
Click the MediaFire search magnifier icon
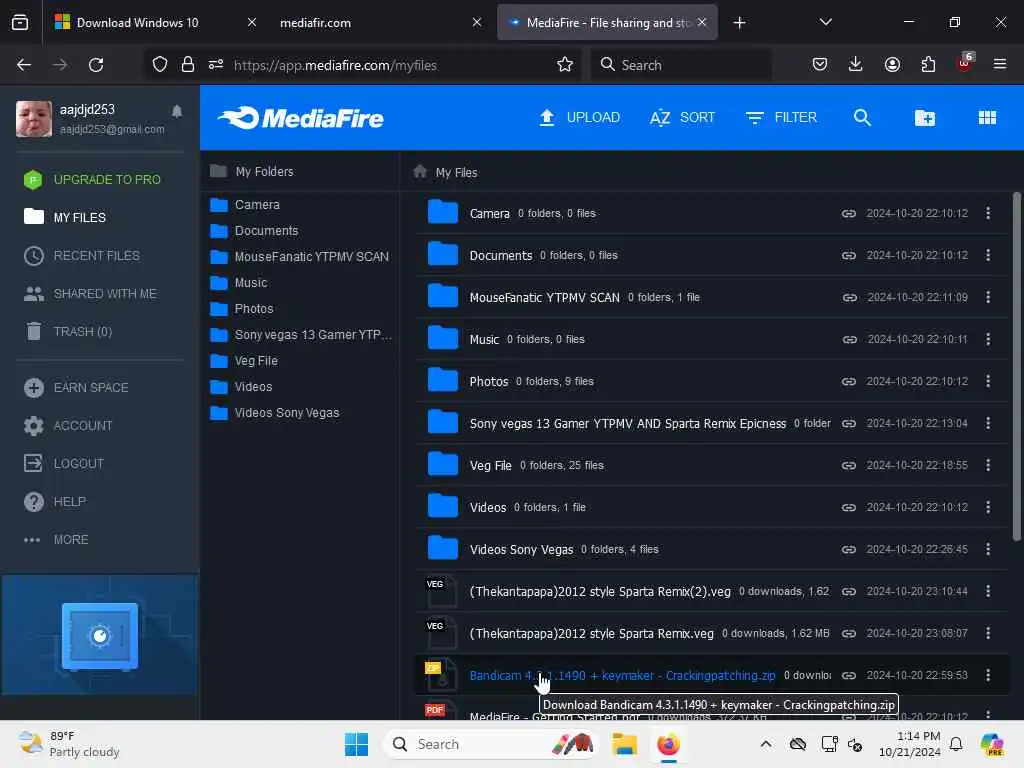(x=862, y=118)
